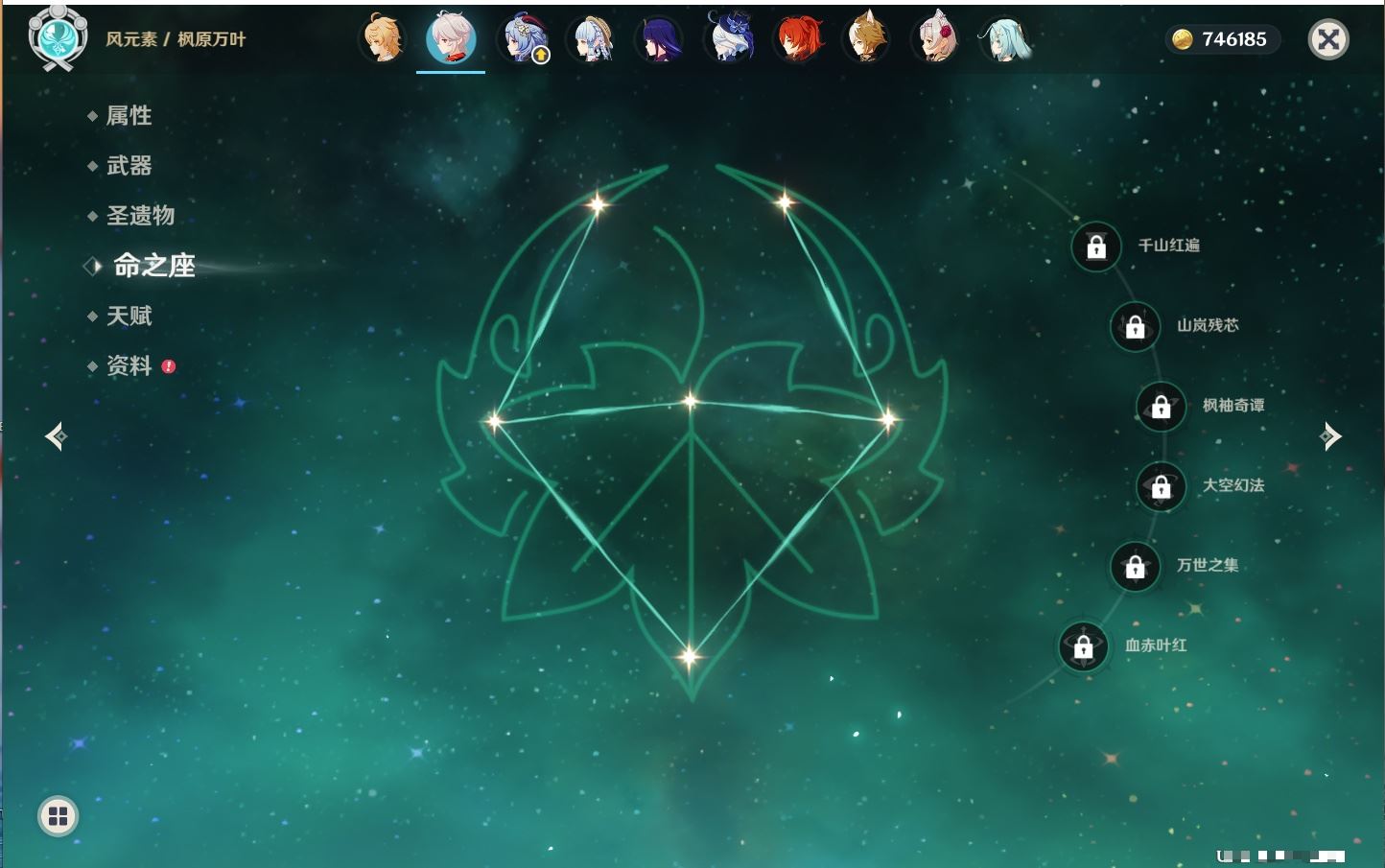This screenshot has height=868, width=1385.
Task: Click the bottom star node of the constellation
Action: click(x=688, y=657)
